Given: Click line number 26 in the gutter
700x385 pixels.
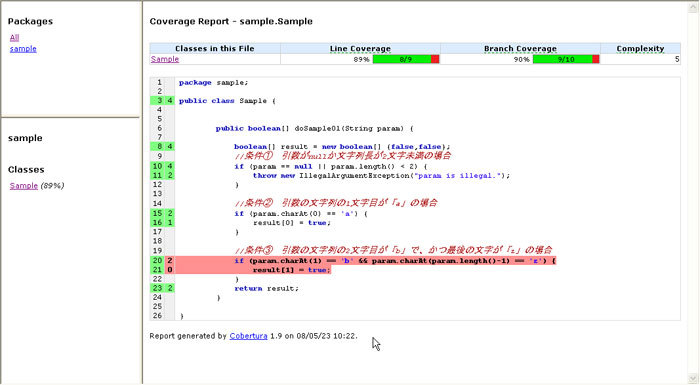Looking at the screenshot, I should pyautogui.click(x=157, y=316).
